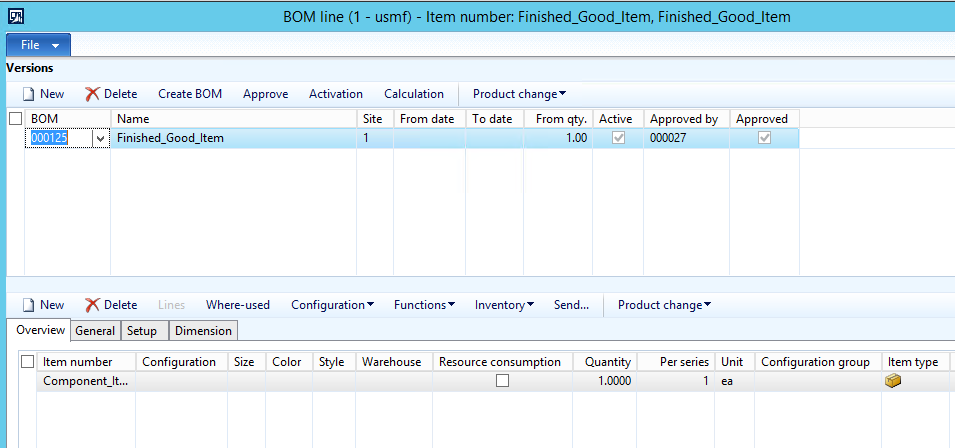Viewport: 955px width, 448px height.
Task: Toggle the select-all checkbox in BOM lines grid header
Action: coord(28,362)
